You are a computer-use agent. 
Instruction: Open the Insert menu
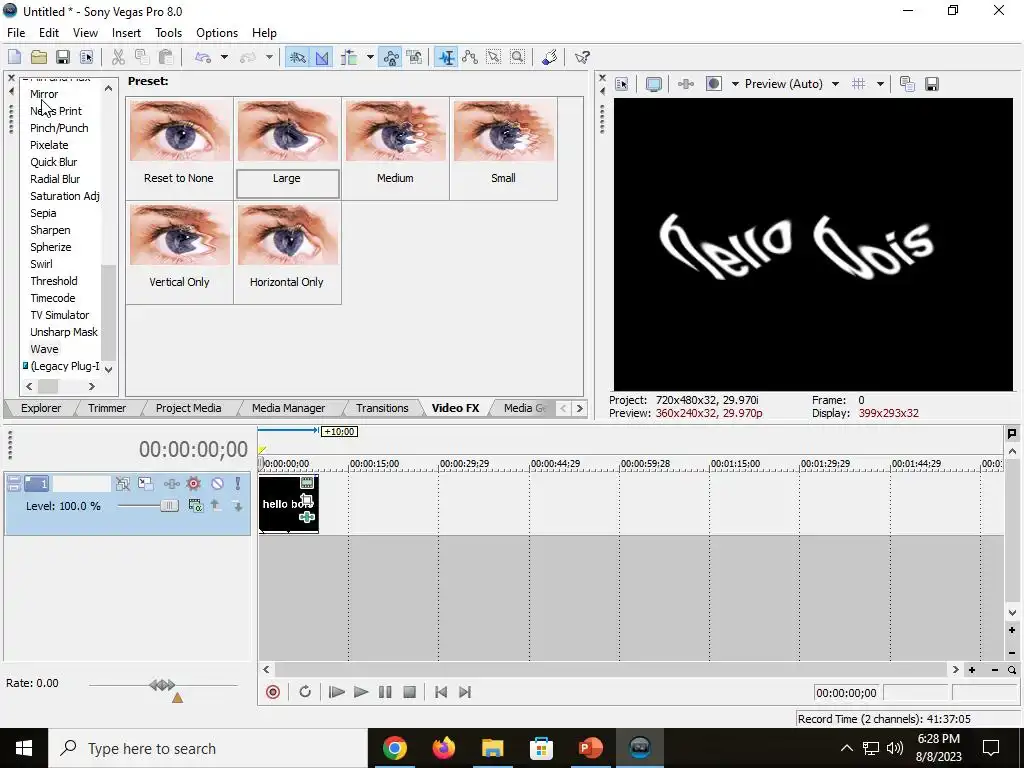tap(126, 33)
